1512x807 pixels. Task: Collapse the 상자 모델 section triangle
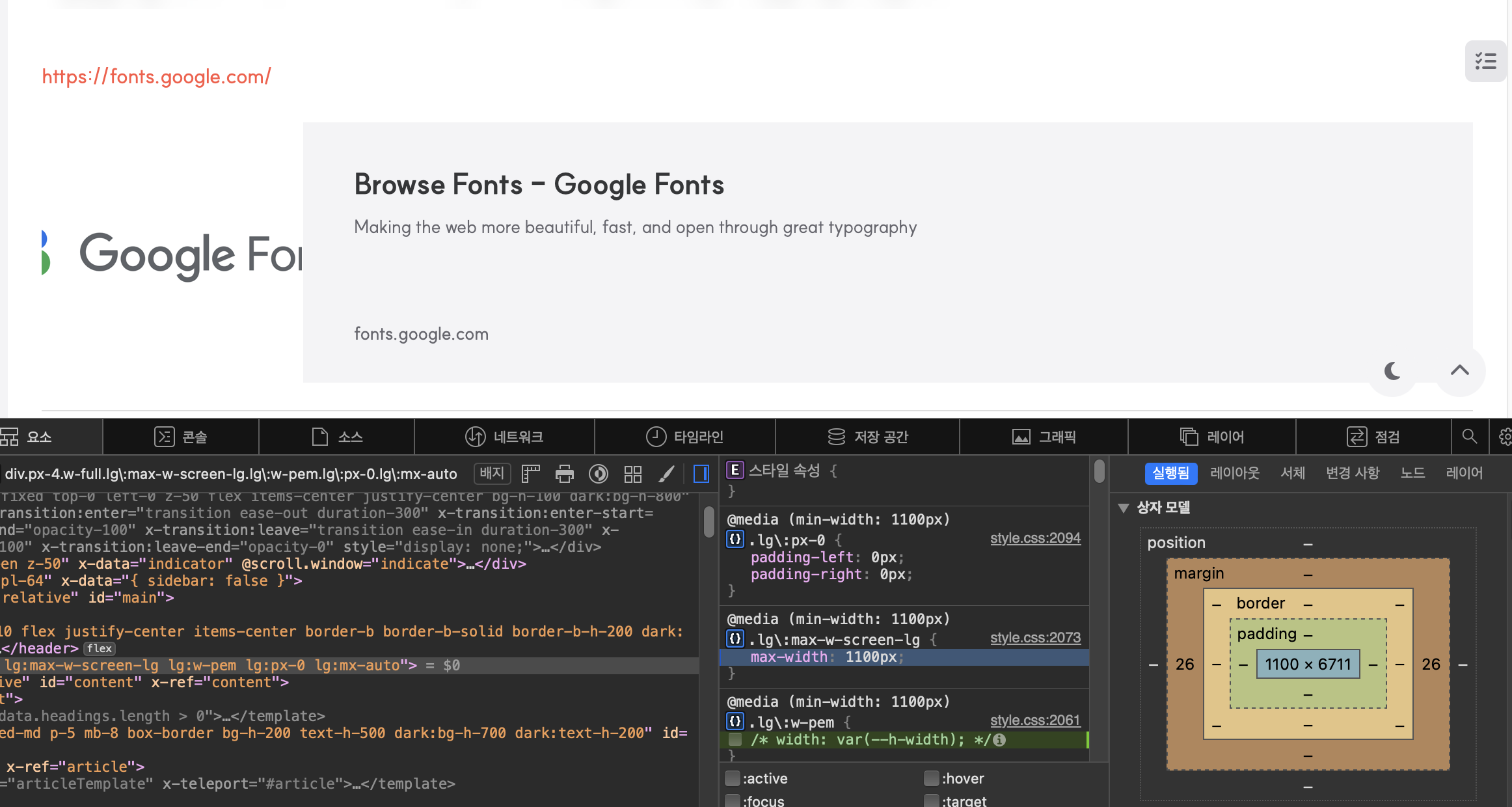pos(1124,508)
